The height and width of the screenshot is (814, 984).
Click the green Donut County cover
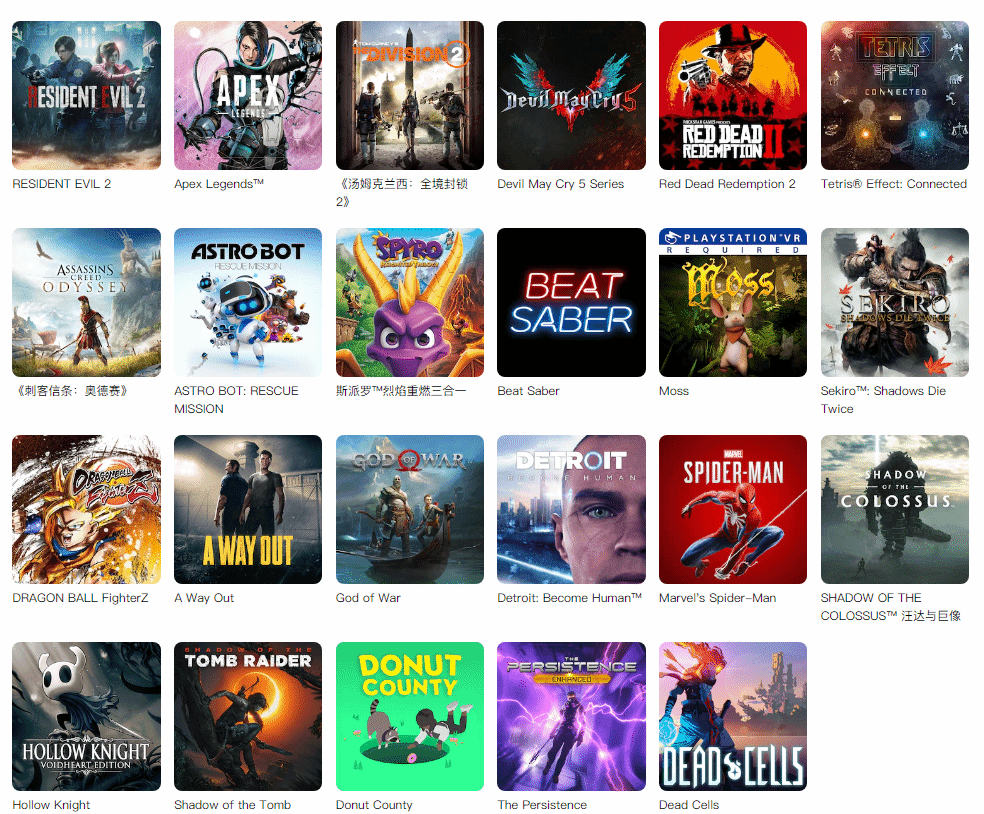[x=410, y=716]
